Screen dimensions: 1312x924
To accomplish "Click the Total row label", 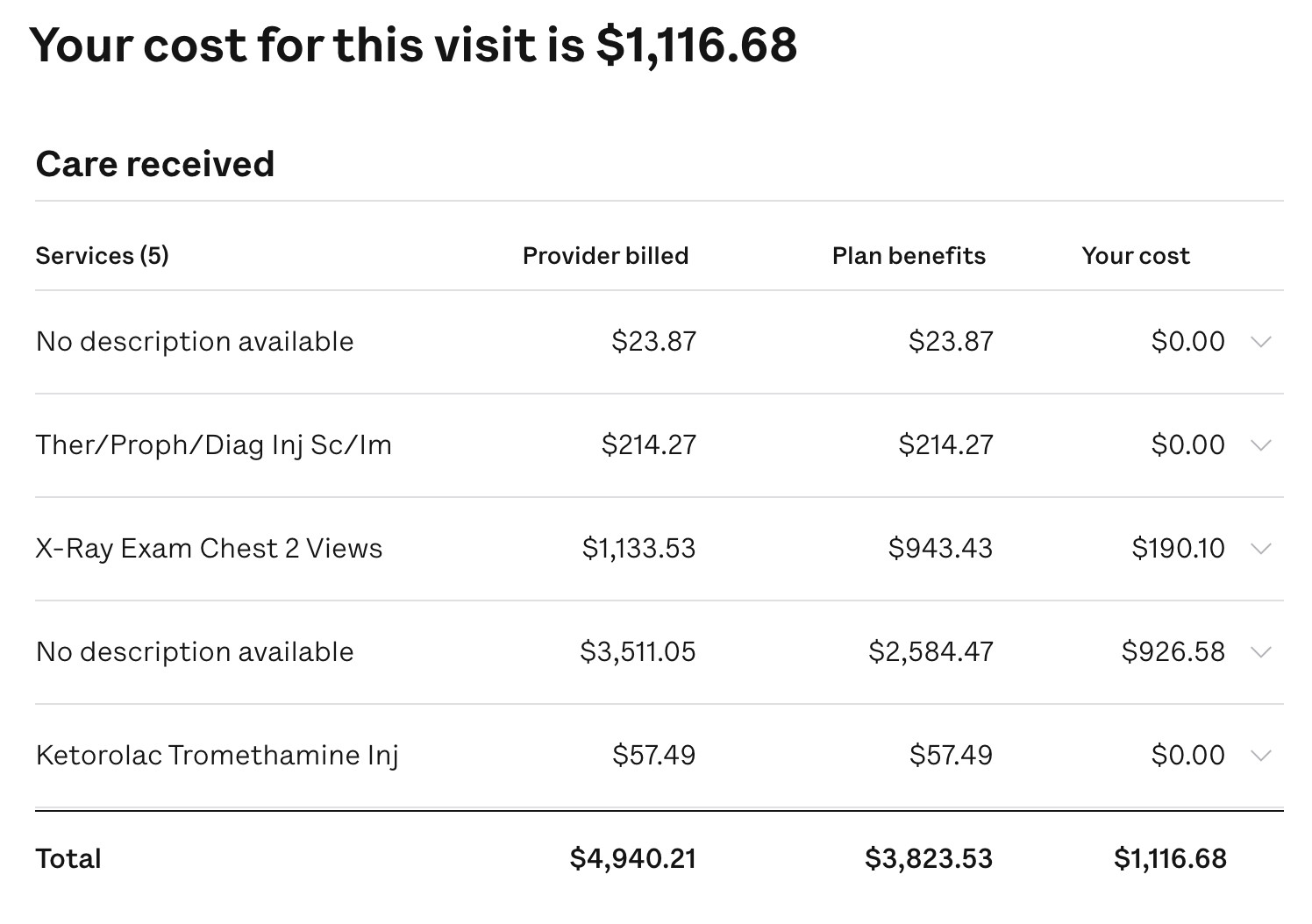I will pyautogui.click(x=68, y=858).
